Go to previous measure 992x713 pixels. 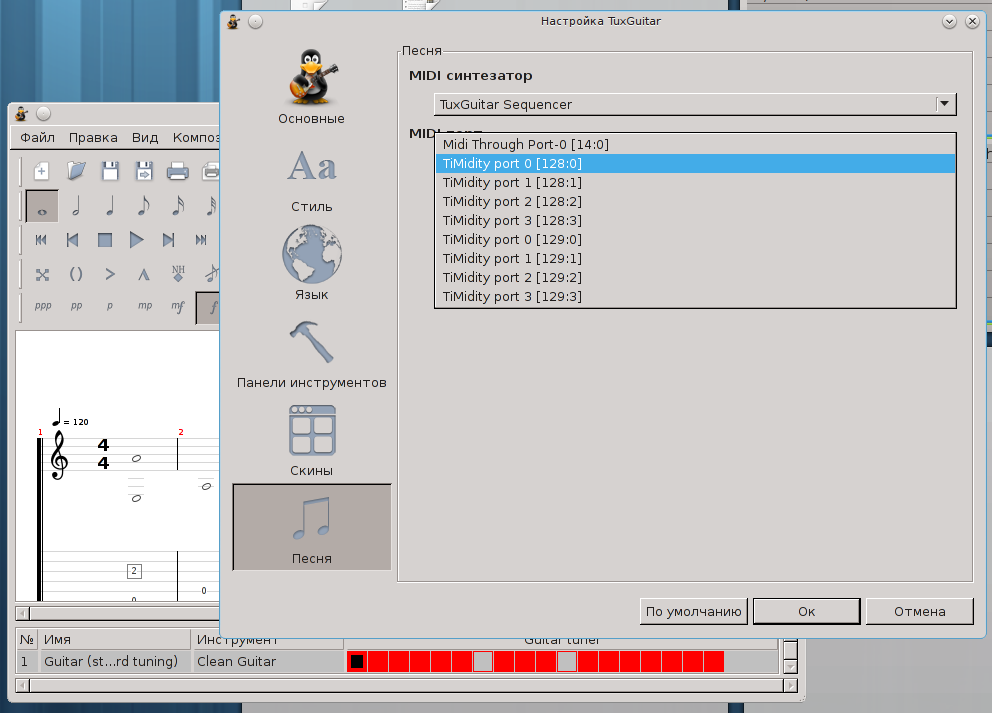[x=73, y=240]
